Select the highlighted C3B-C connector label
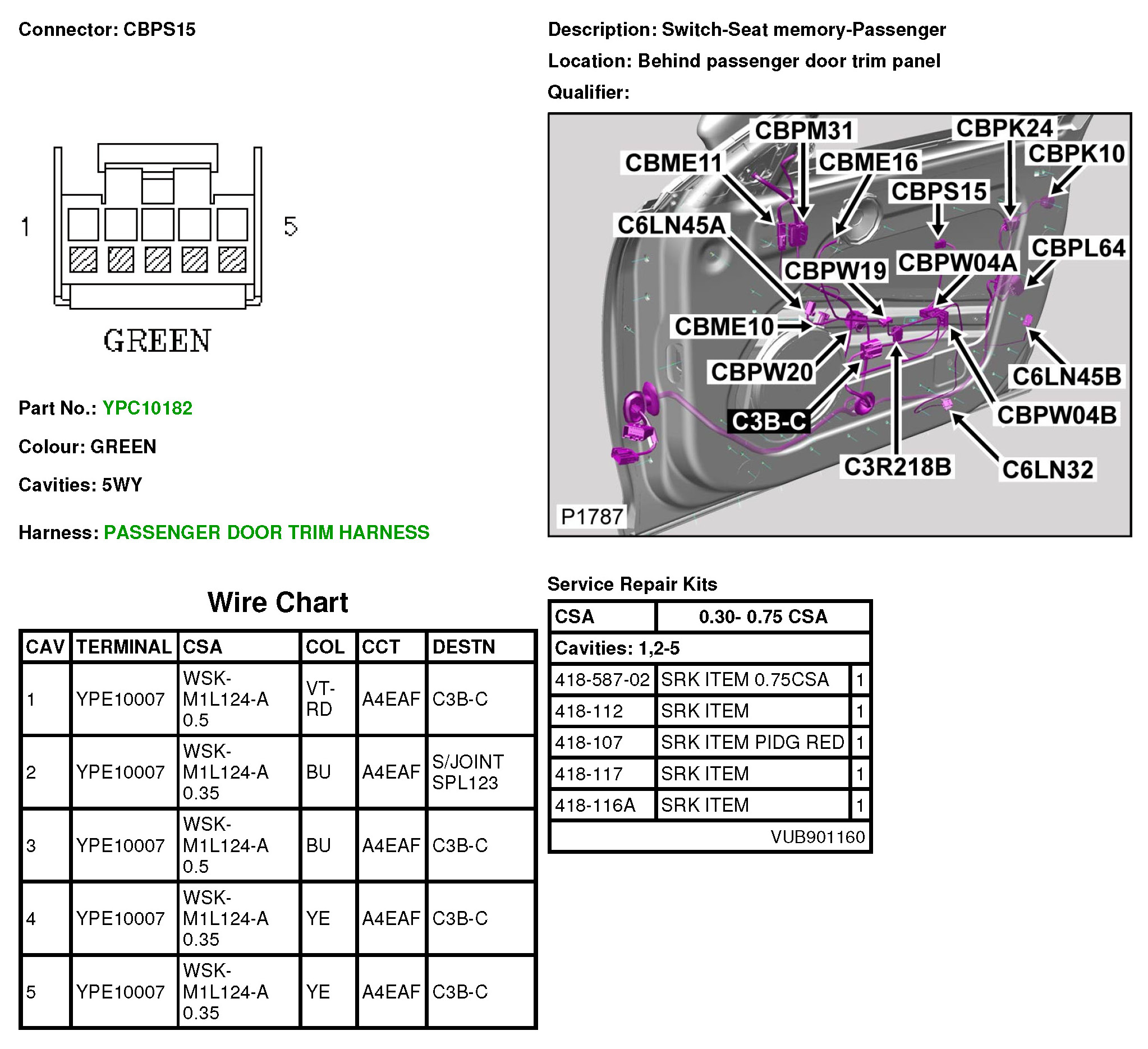This screenshot has height=1049, width=1148. coord(768,422)
